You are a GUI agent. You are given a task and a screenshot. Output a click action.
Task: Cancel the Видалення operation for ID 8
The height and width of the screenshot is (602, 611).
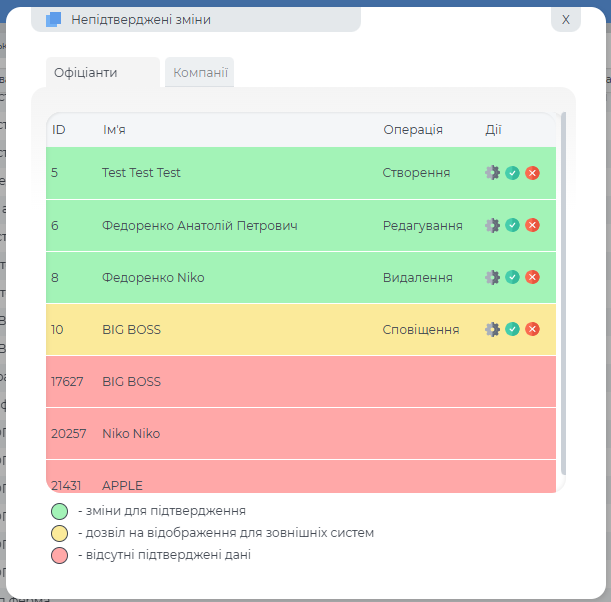(532, 277)
